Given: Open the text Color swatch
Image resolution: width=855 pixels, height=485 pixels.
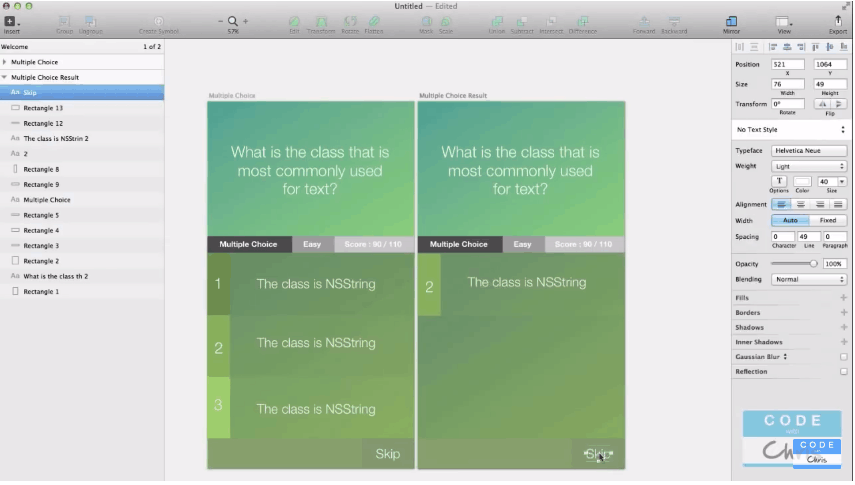Looking at the screenshot, I should [x=802, y=181].
